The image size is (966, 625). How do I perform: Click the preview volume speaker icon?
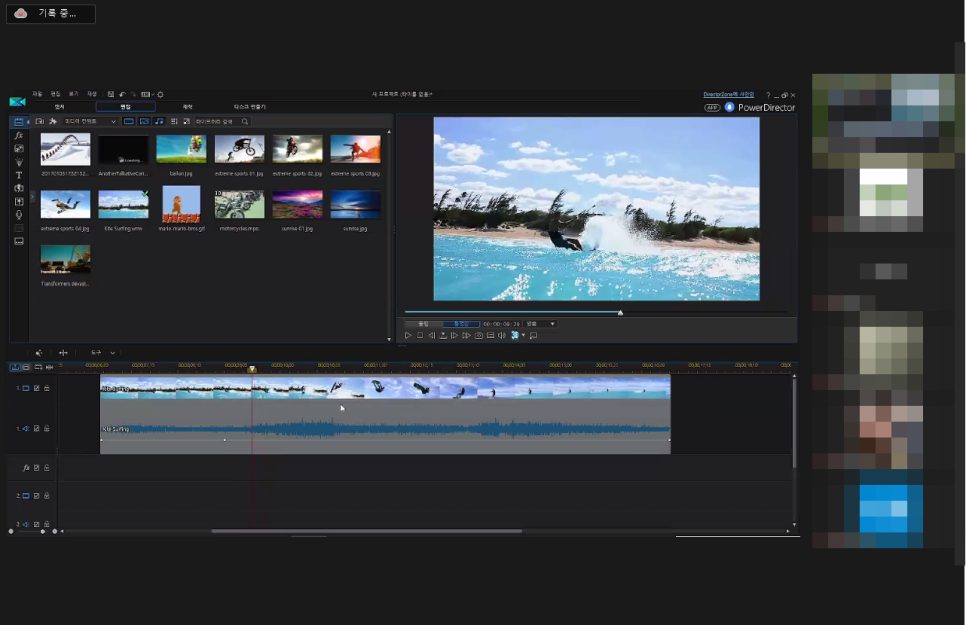(502, 335)
